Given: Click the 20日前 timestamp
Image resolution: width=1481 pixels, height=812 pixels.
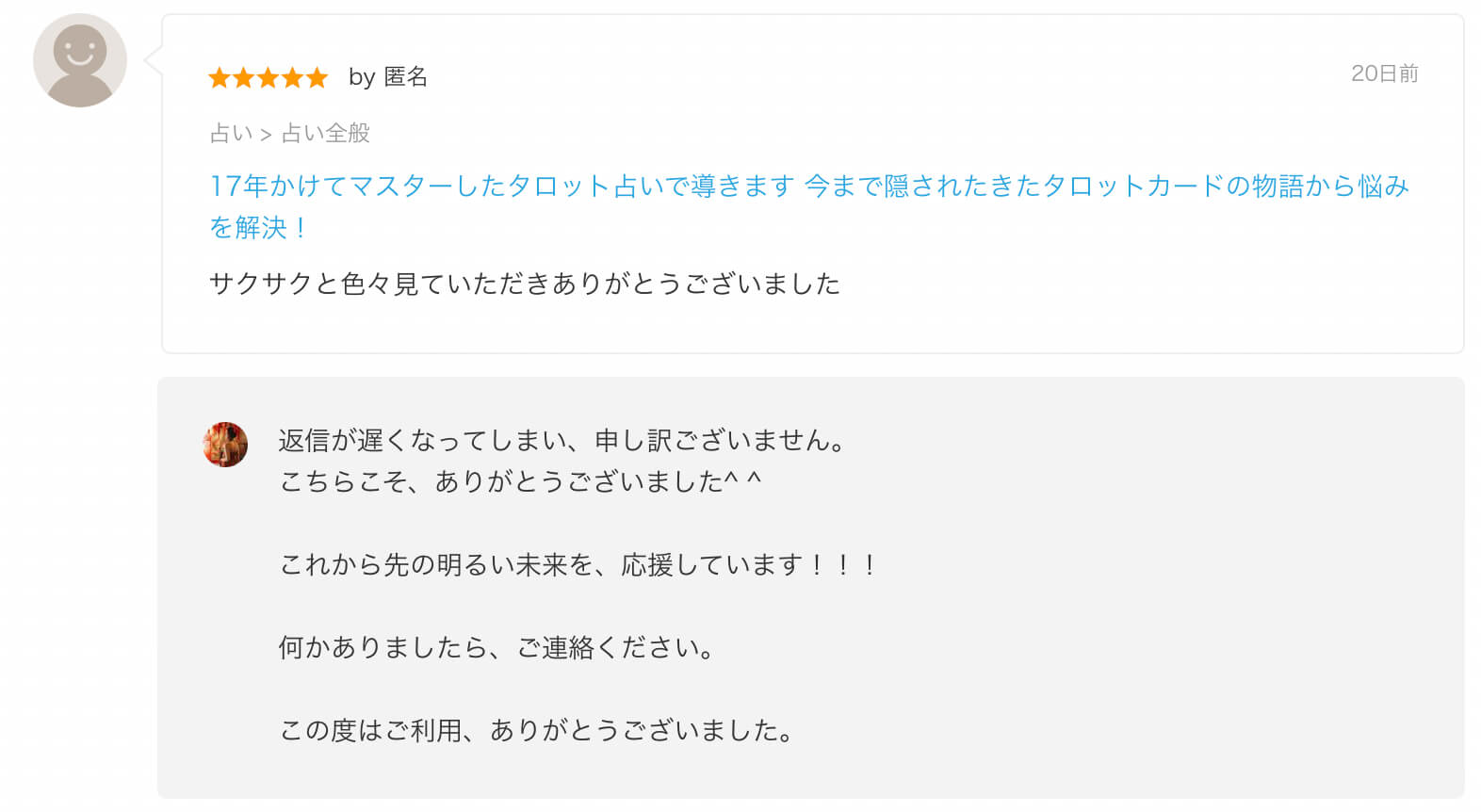Looking at the screenshot, I should [x=1385, y=73].
